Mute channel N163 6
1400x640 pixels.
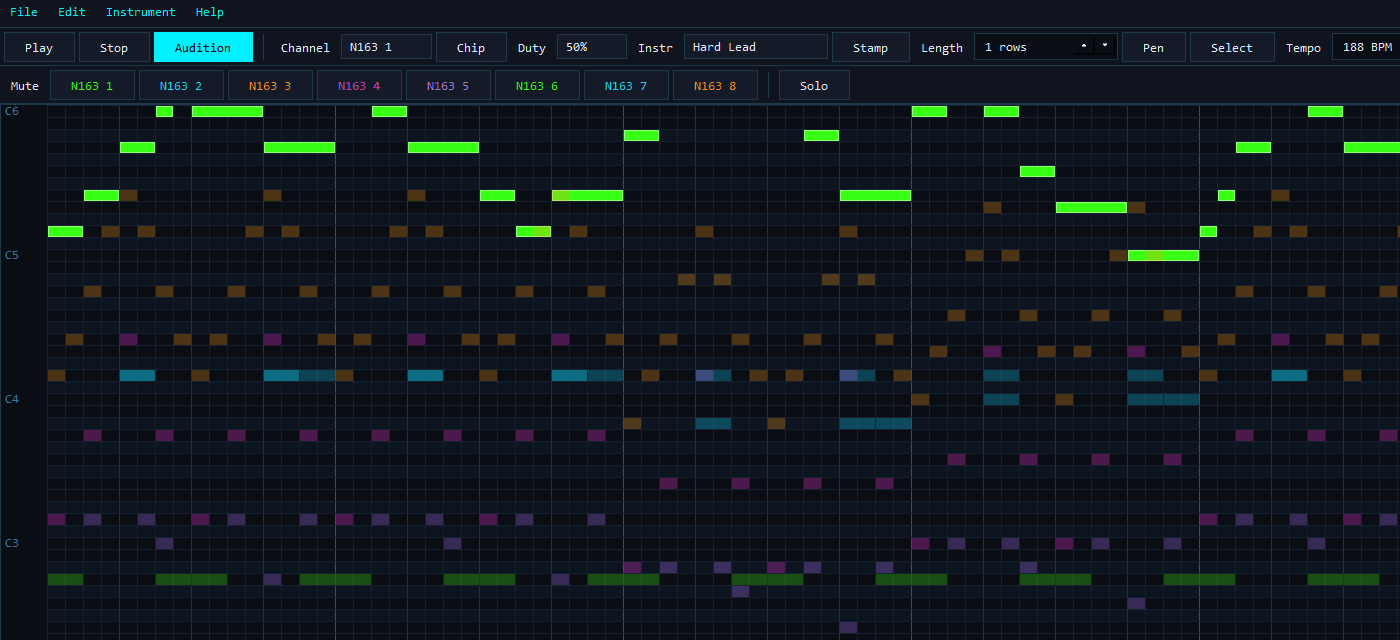pos(537,85)
